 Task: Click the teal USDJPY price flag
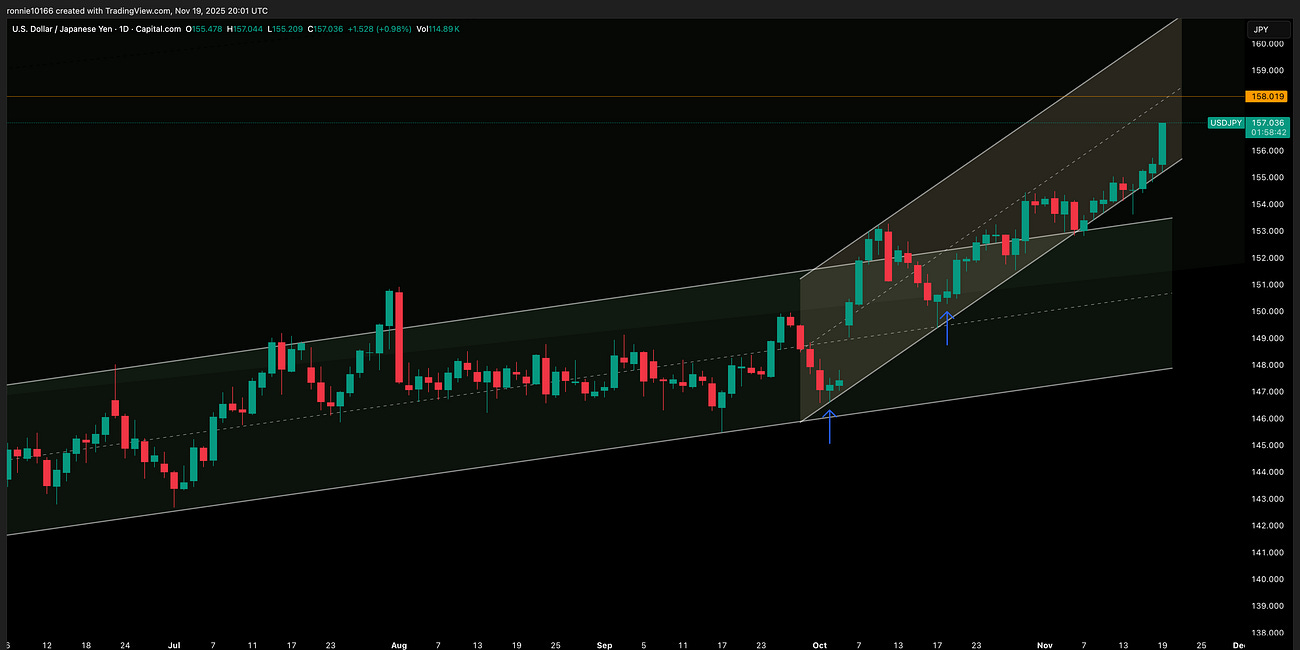coord(1227,122)
